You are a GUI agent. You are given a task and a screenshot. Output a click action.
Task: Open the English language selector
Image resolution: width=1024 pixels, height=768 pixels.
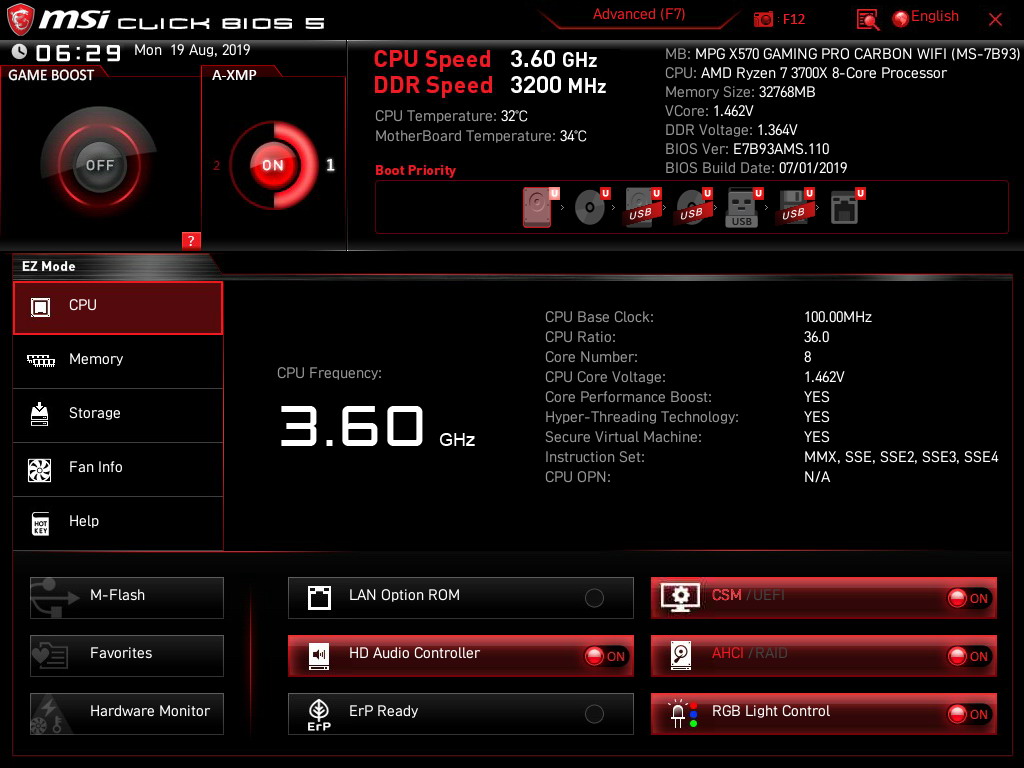(926, 18)
